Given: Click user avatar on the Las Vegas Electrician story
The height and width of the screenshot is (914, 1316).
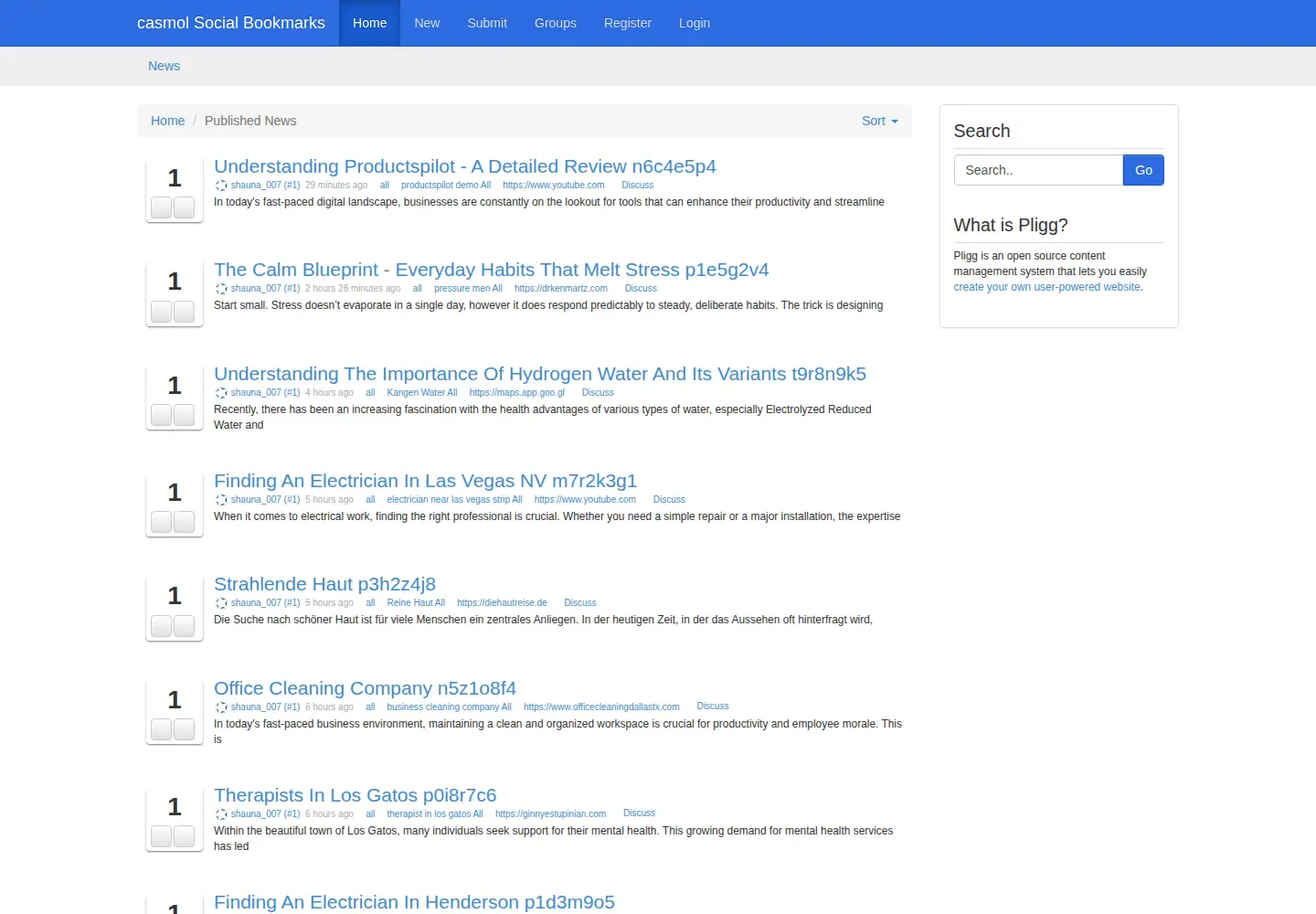Looking at the screenshot, I should (221, 500).
